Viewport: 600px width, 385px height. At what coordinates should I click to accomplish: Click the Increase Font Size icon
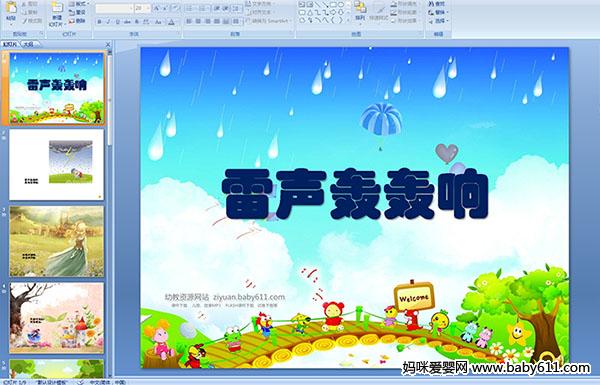pyautogui.click(x=156, y=8)
